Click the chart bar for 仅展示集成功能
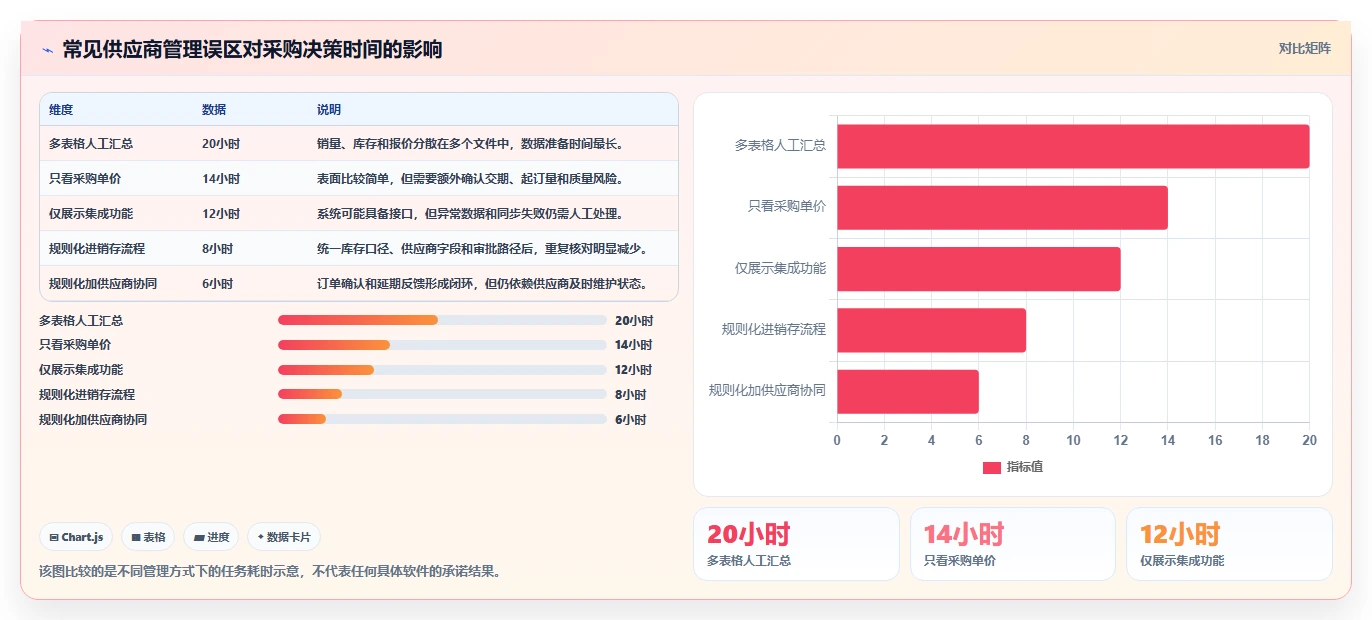1372x620 pixels. point(979,269)
